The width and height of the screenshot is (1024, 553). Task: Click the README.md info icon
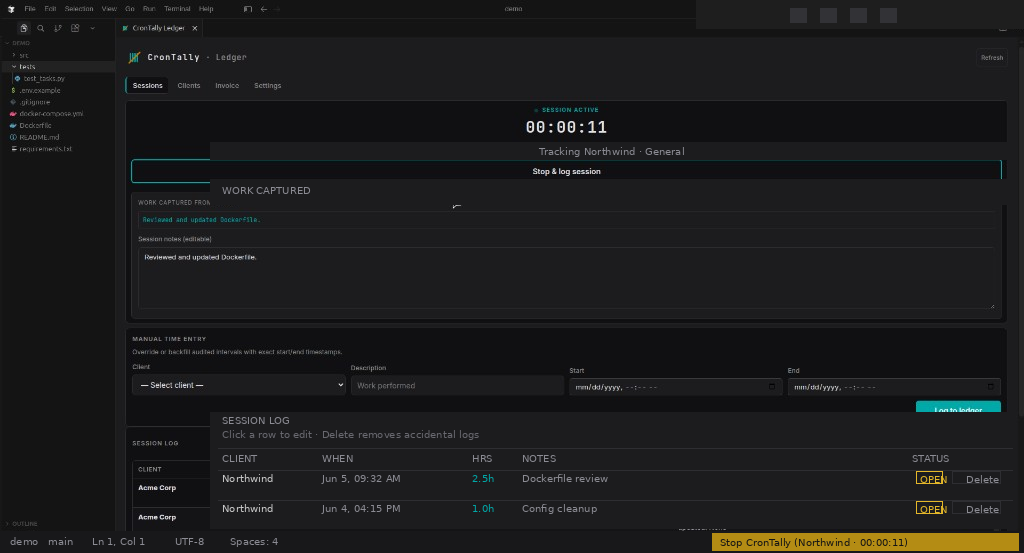(x=13, y=137)
